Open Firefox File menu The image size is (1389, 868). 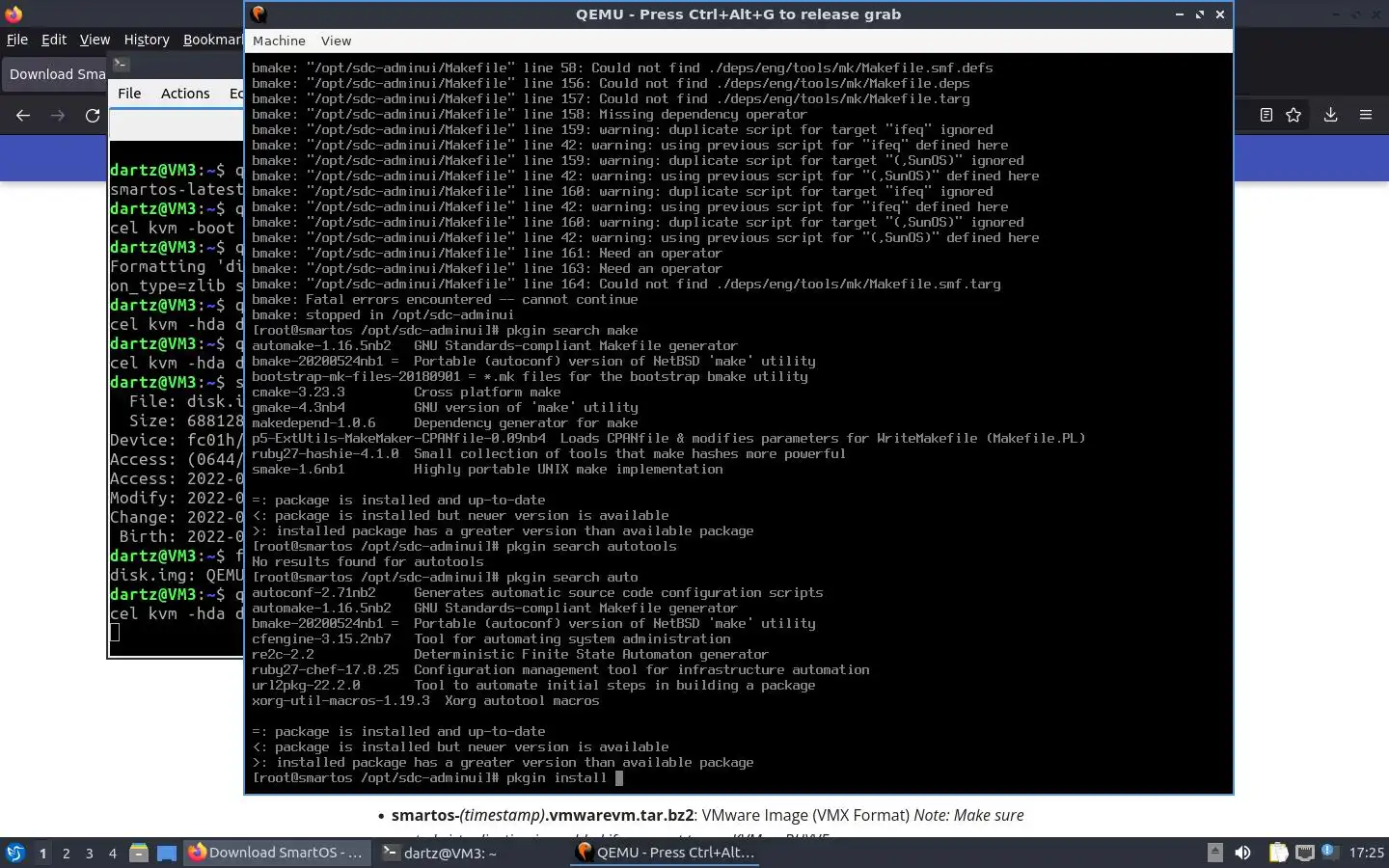(17, 40)
